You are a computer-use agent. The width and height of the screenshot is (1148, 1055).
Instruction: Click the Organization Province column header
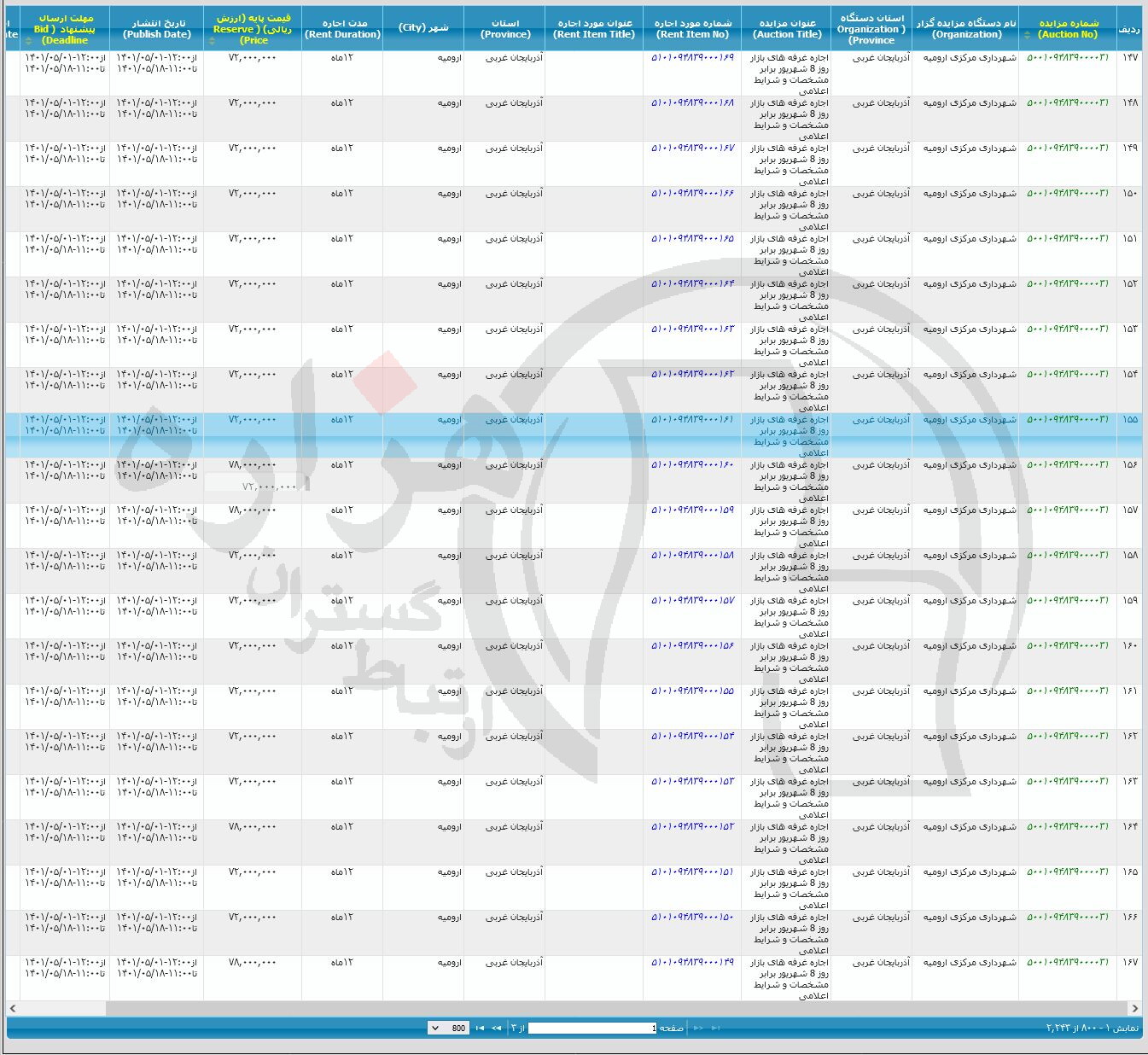(x=871, y=29)
